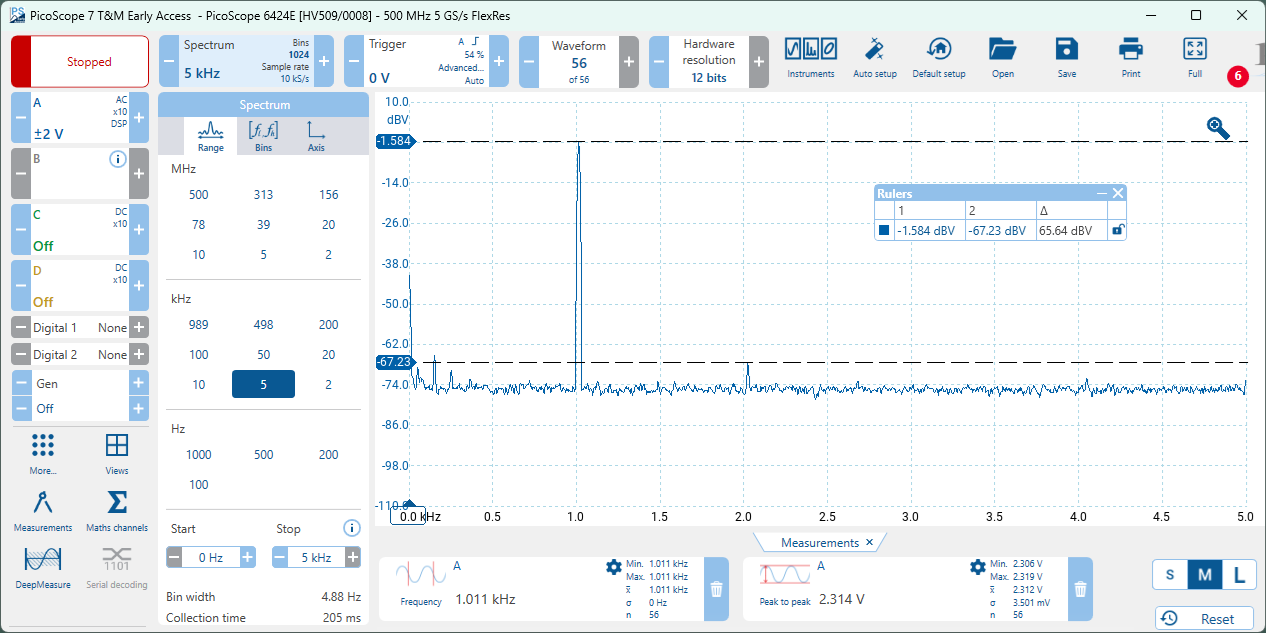Open the Digital 1 channel settings
The height and width of the screenshot is (633, 1266).
coord(80,327)
